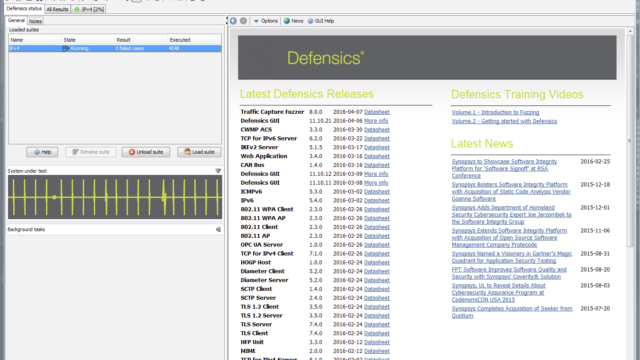This screenshot has width=640, height=360.
Task: Open GUI Help from the toolbar
Action: point(321,21)
